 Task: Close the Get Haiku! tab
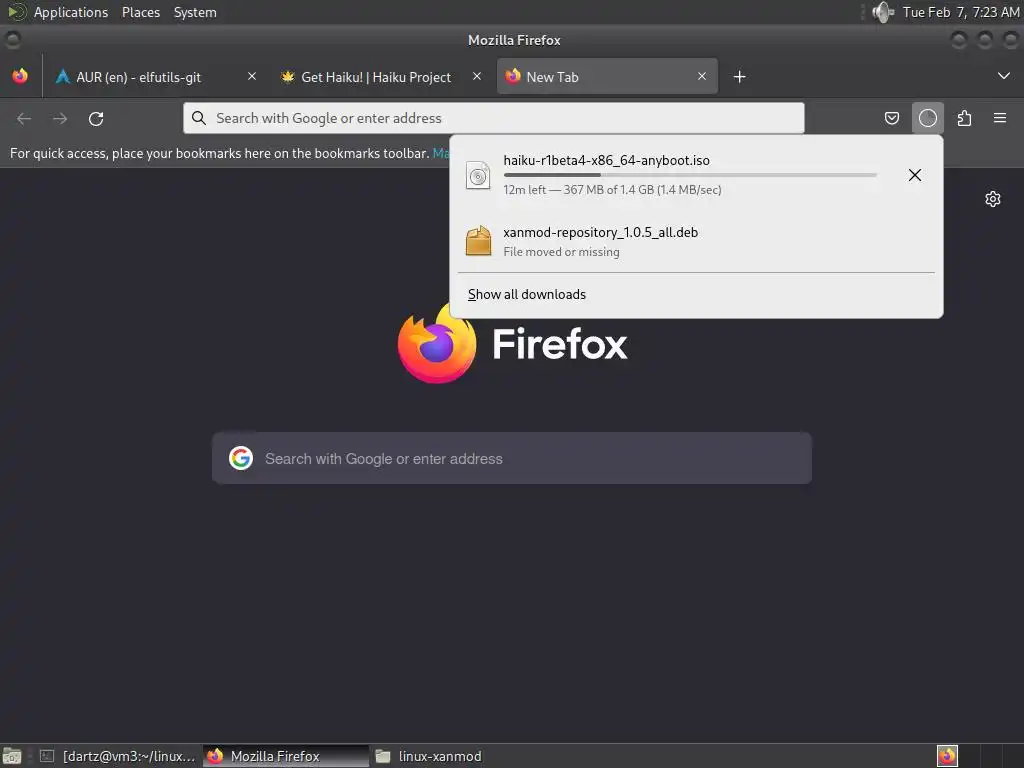coord(477,76)
